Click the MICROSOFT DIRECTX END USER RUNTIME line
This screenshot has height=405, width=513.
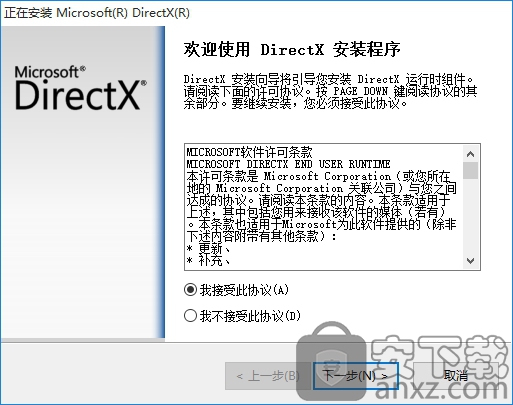click(x=288, y=164)
